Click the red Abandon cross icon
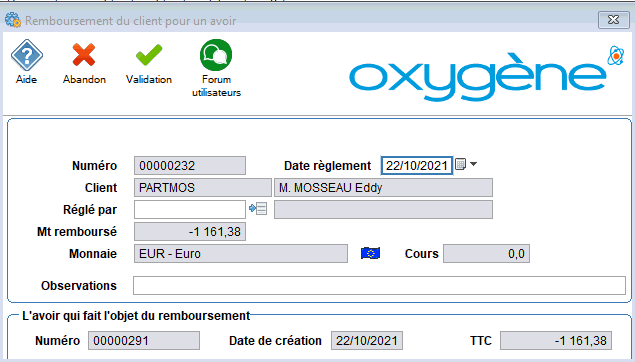This screenshot has width=635, height=362. [x=84, y=55]
